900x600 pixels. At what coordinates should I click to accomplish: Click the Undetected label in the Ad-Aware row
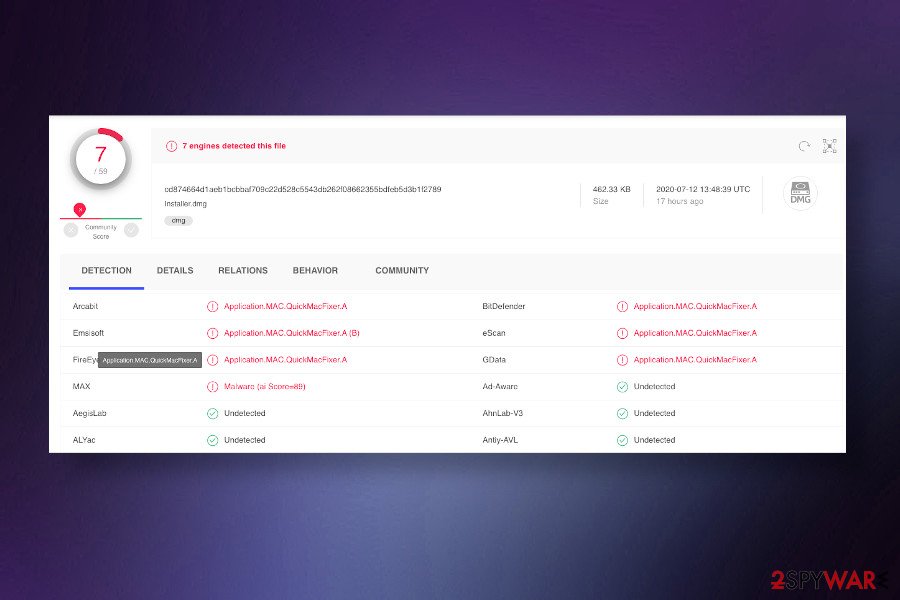point(654,386)
